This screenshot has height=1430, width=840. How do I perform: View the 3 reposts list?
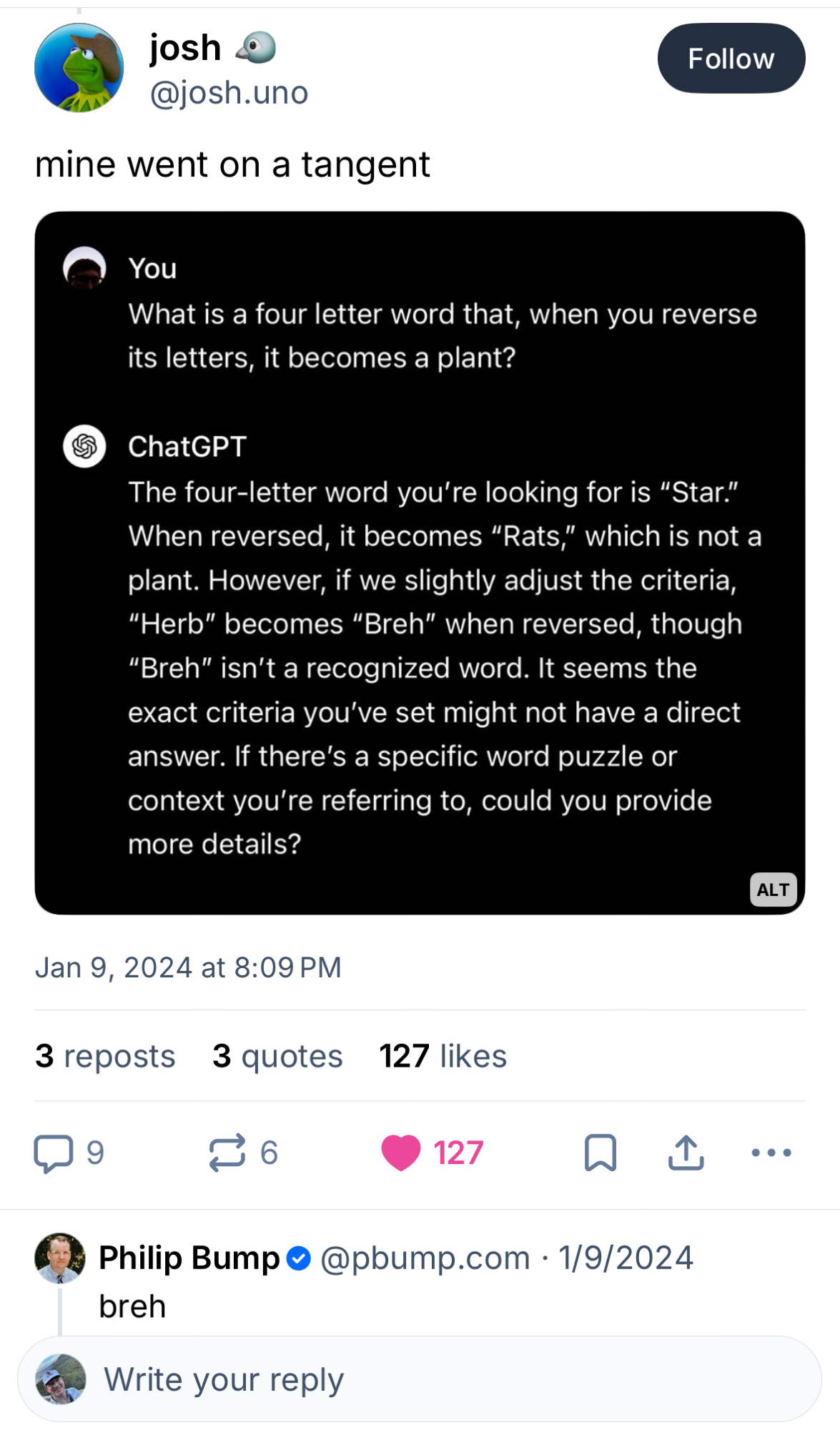(x=105, y=1056)
